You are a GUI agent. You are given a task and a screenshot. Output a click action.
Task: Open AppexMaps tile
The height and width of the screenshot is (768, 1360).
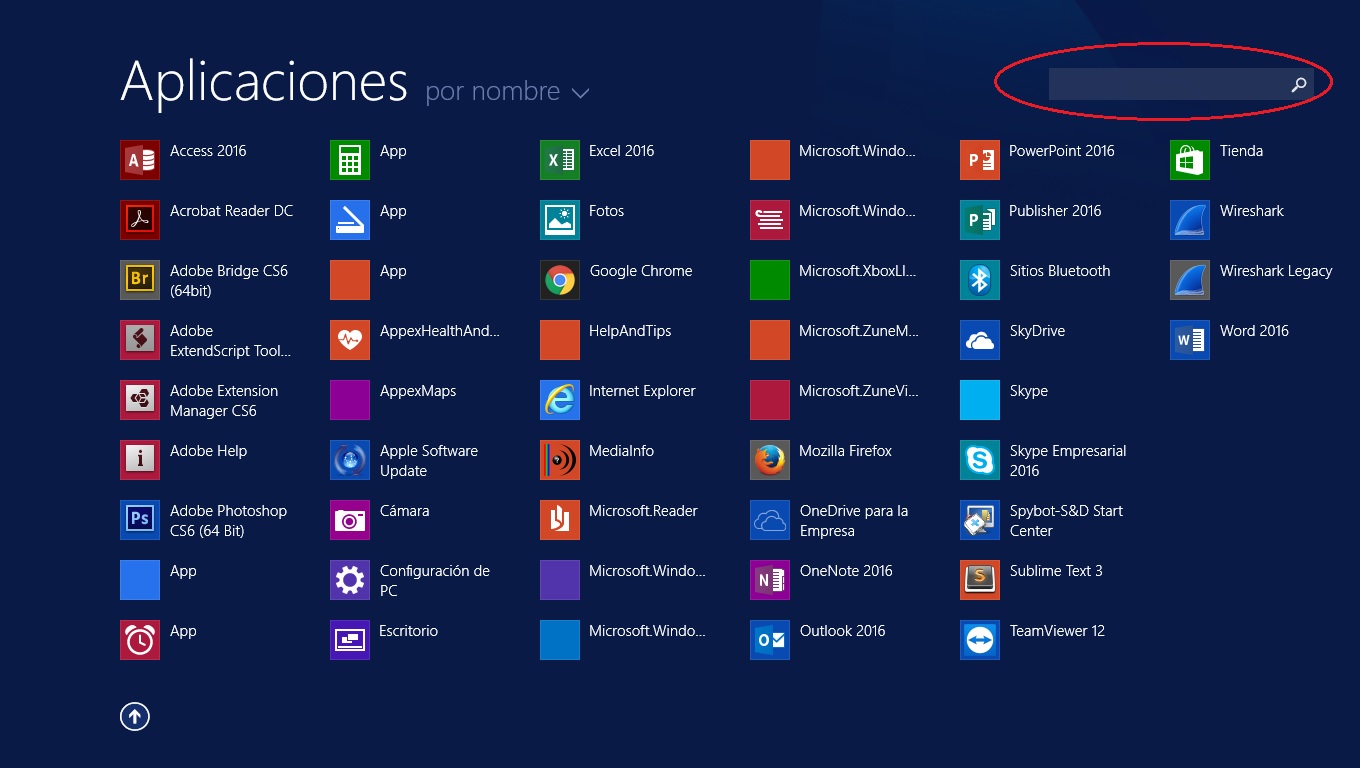pyautogui.click(x=350, y=400)
